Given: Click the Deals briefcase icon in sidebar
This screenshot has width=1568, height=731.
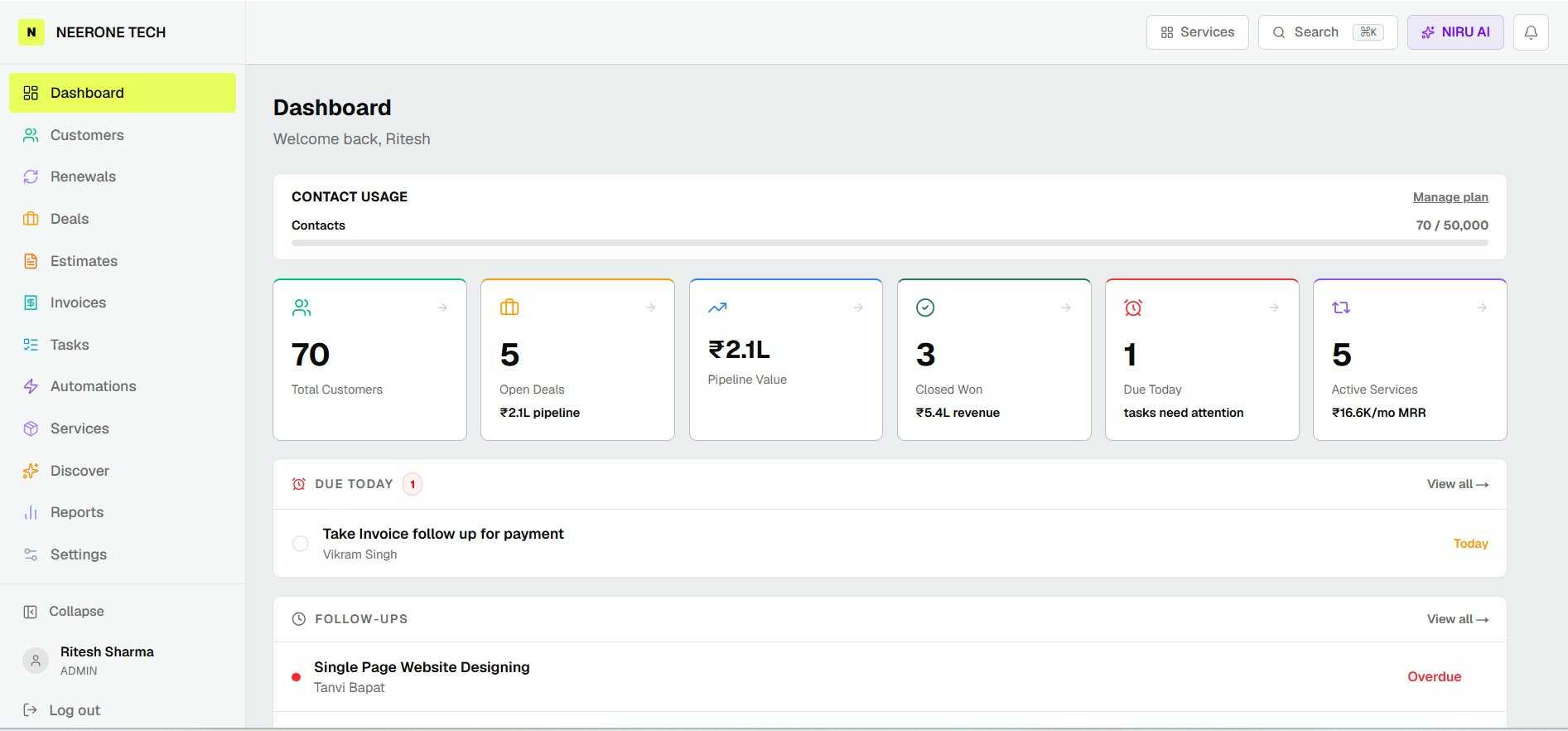Looking at the screenshot, I should (x=31, y=219).
